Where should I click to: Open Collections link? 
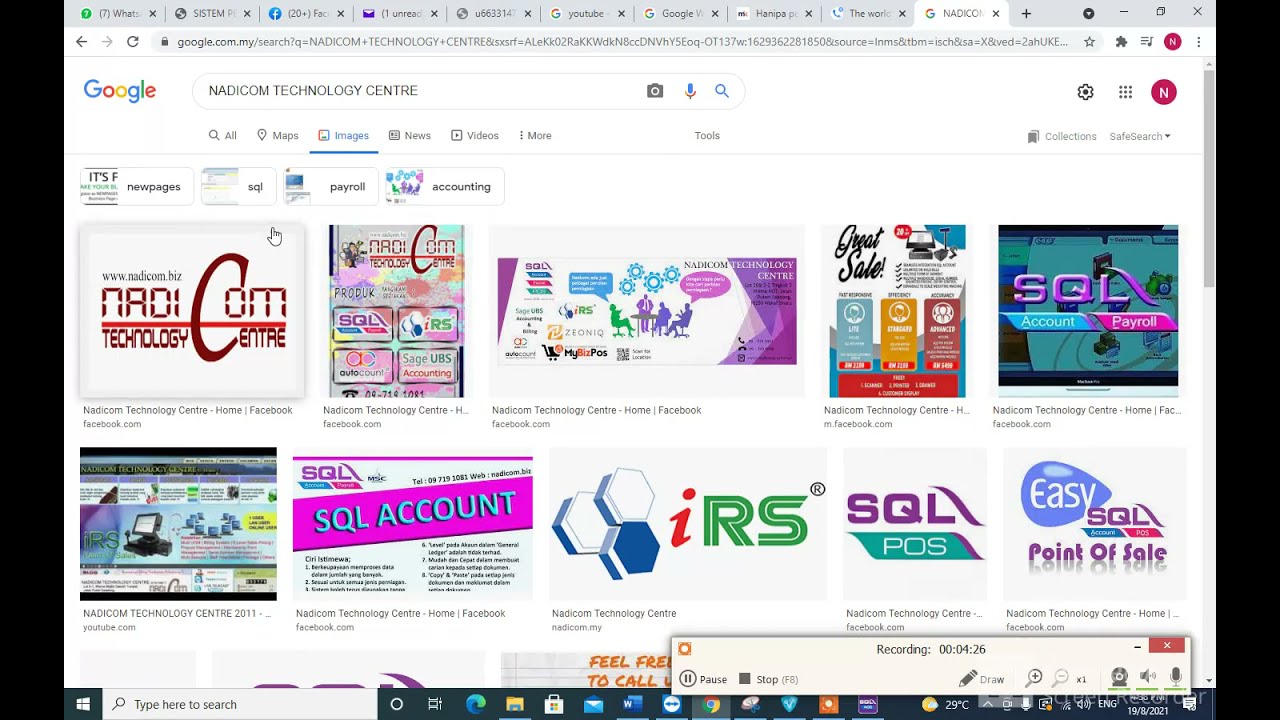tap(1062, 136)
